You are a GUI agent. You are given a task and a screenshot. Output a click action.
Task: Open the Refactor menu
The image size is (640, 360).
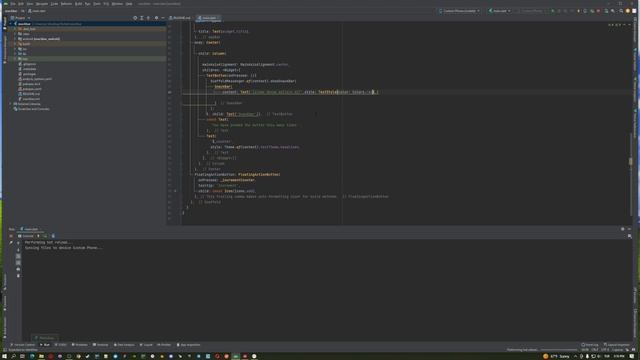(x=66, y=4)
